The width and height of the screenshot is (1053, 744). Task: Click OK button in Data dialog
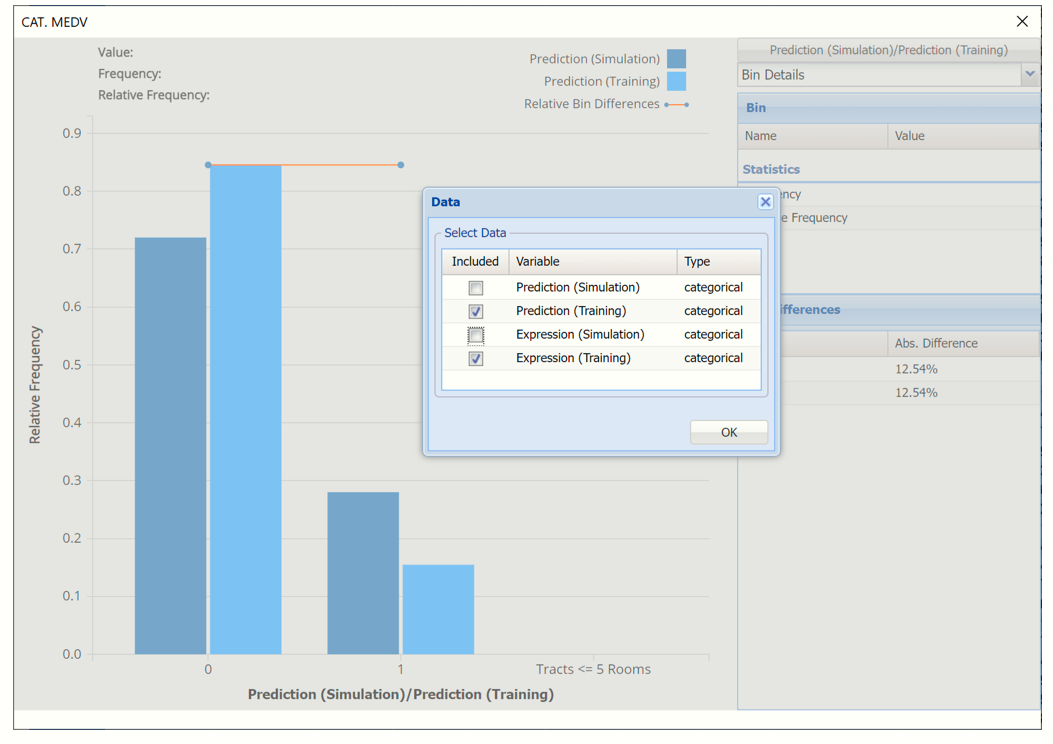[728, 432]
